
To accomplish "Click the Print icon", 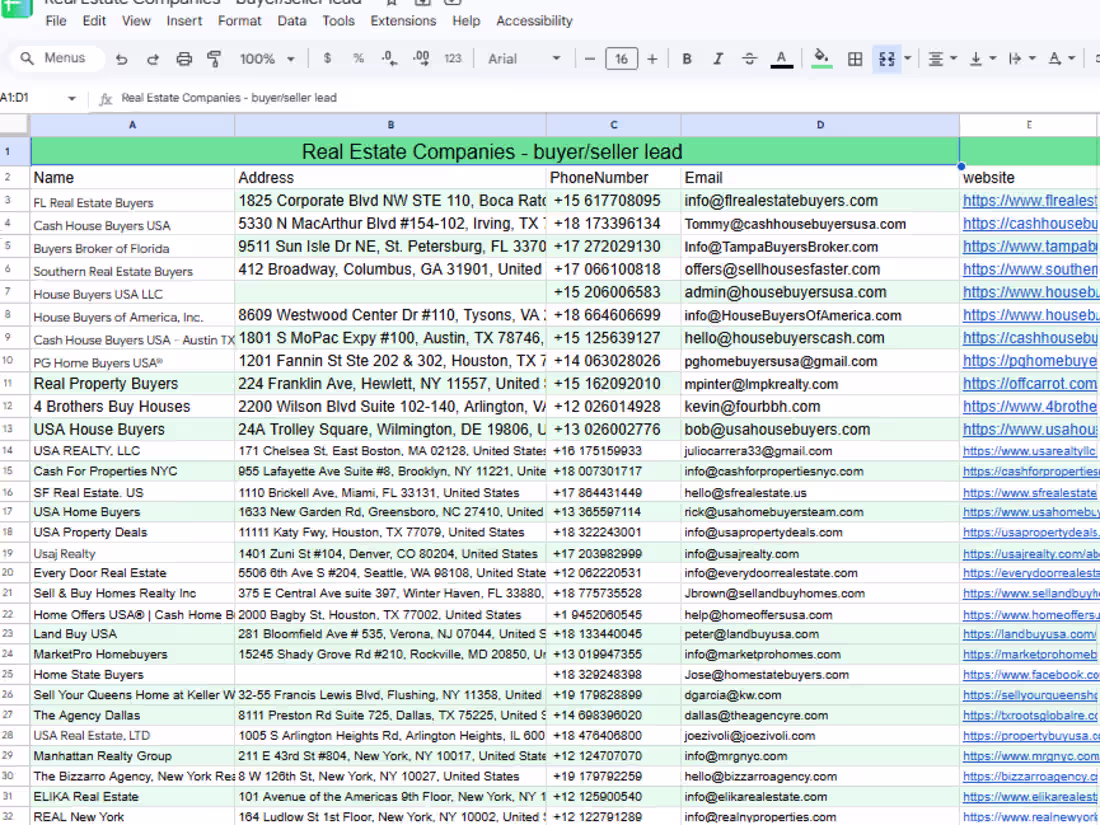I will (184, 60).
